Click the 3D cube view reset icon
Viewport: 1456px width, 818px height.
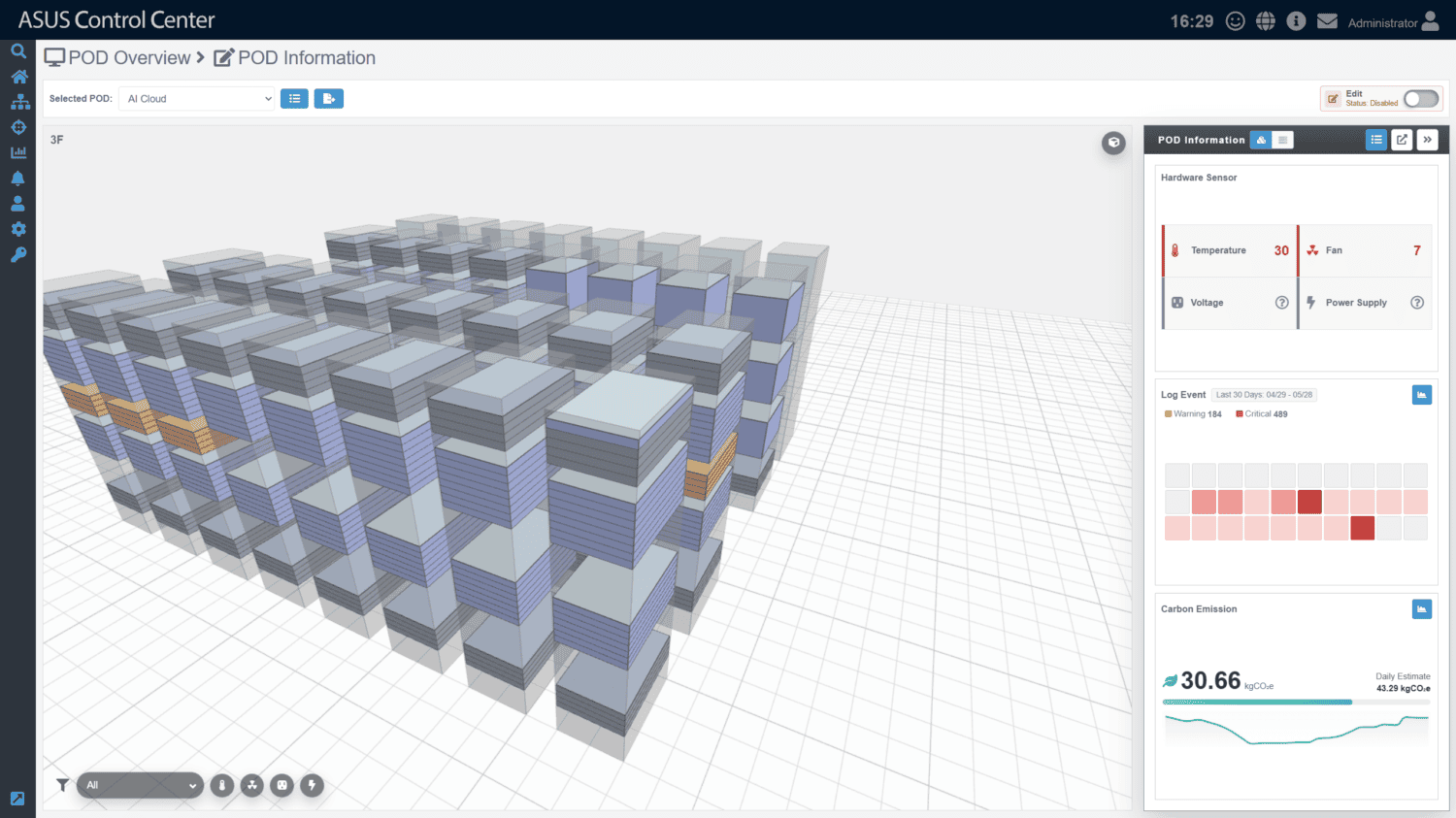[1113, 143]
